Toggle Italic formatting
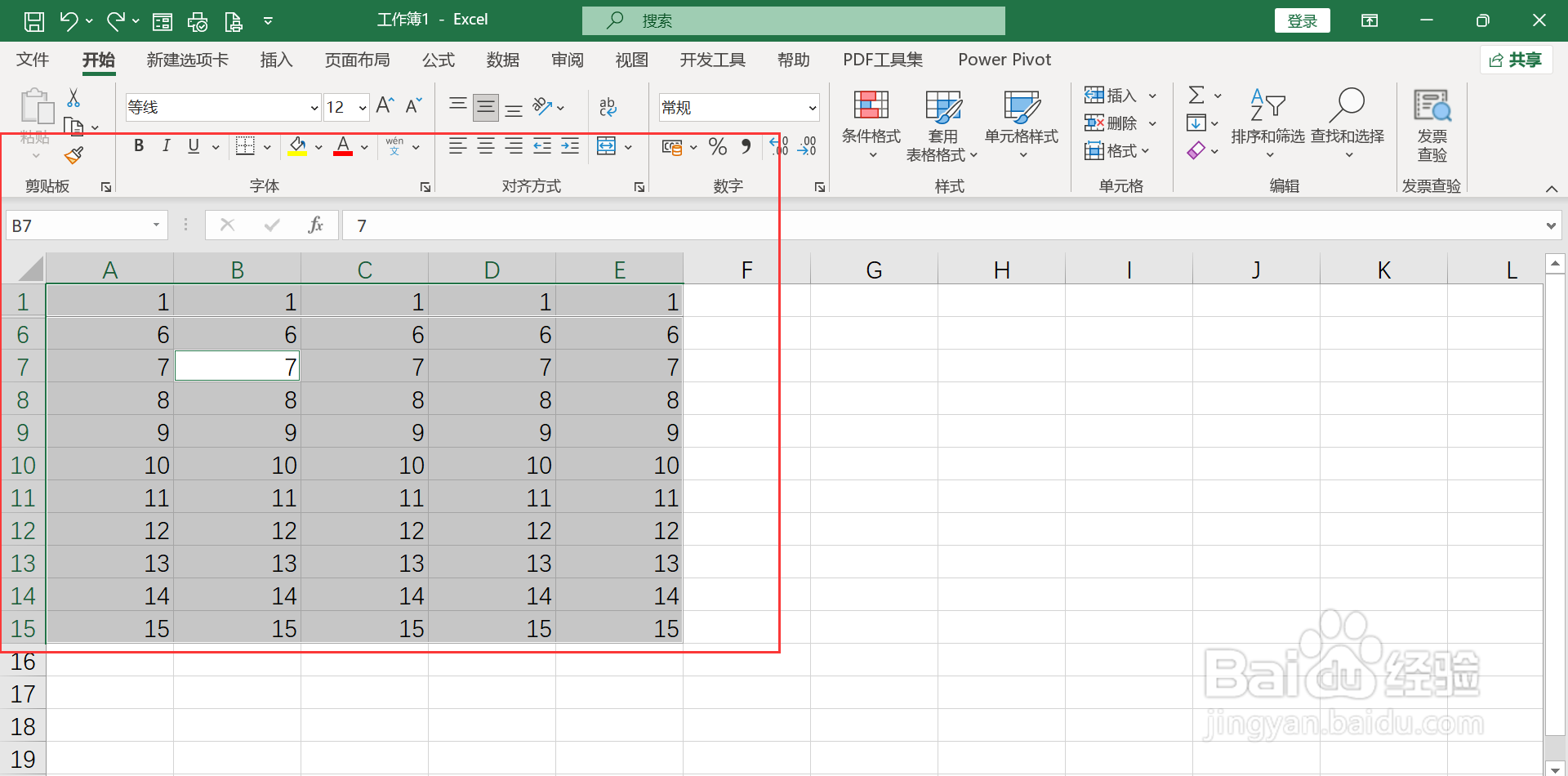 click(166, 146)
